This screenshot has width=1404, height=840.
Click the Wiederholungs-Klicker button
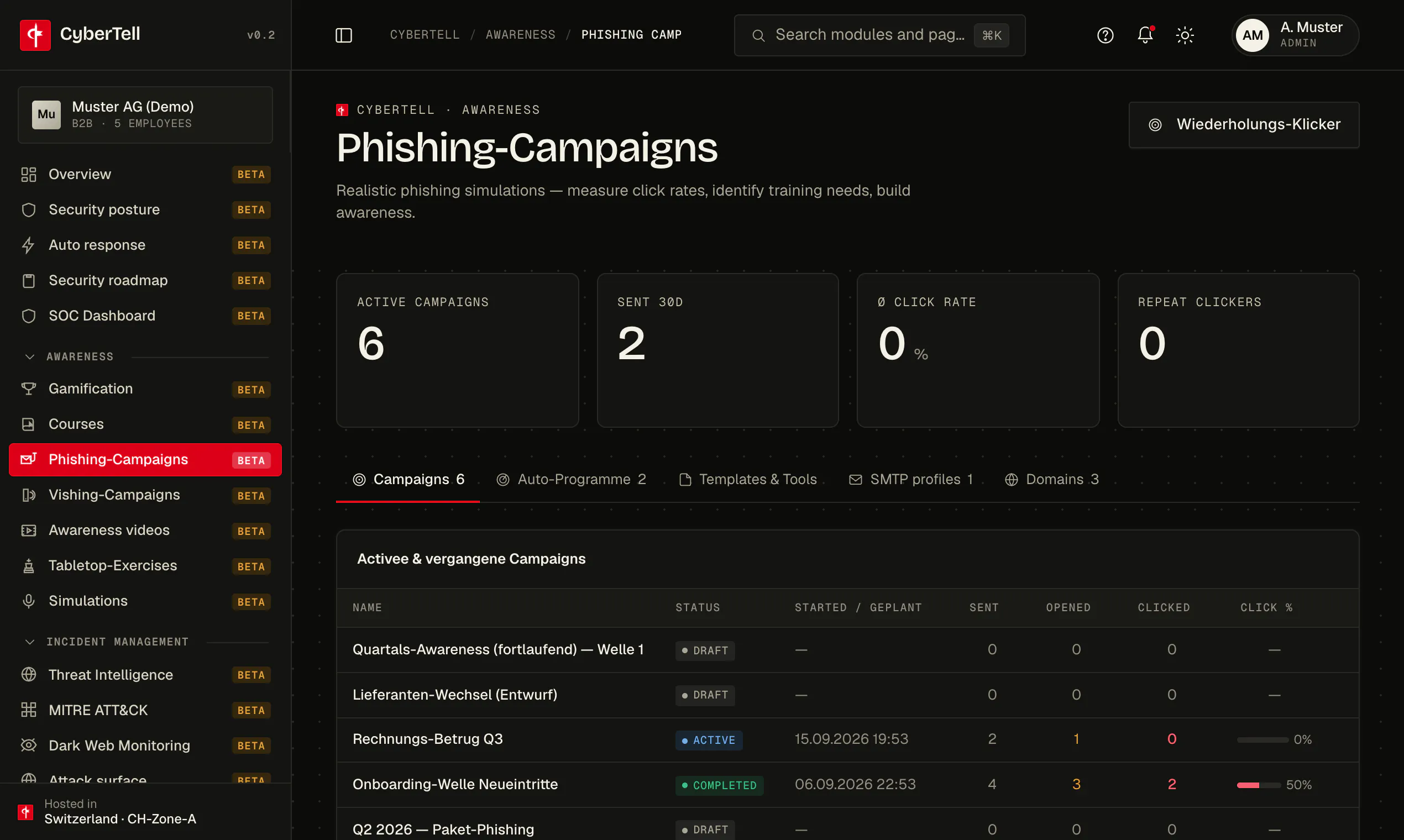pos(1244,125)
